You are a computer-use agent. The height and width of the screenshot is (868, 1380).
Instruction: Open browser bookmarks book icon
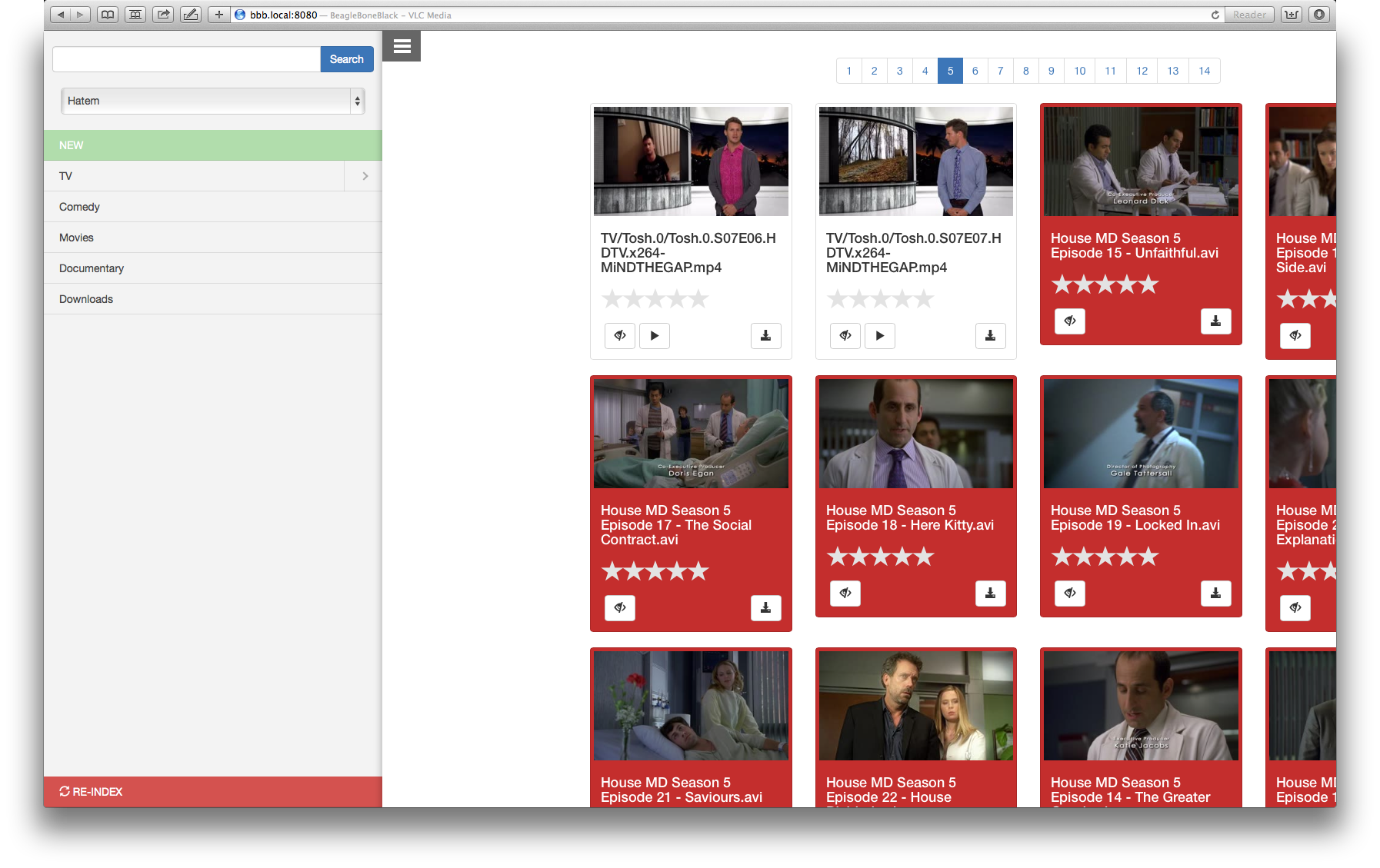coord(108,15)
